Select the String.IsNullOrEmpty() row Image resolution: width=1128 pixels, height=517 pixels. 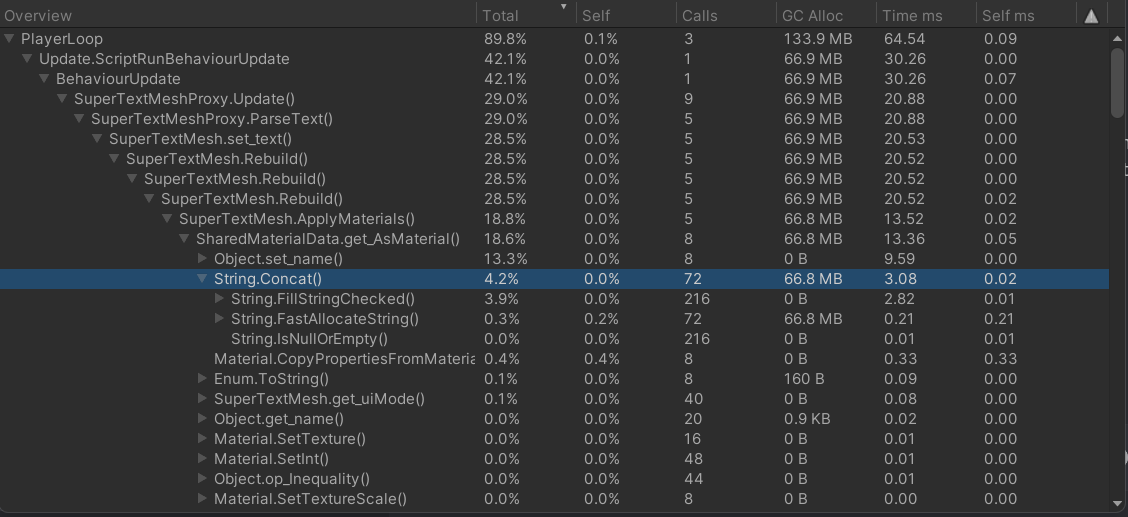click(x=554, y=339)
